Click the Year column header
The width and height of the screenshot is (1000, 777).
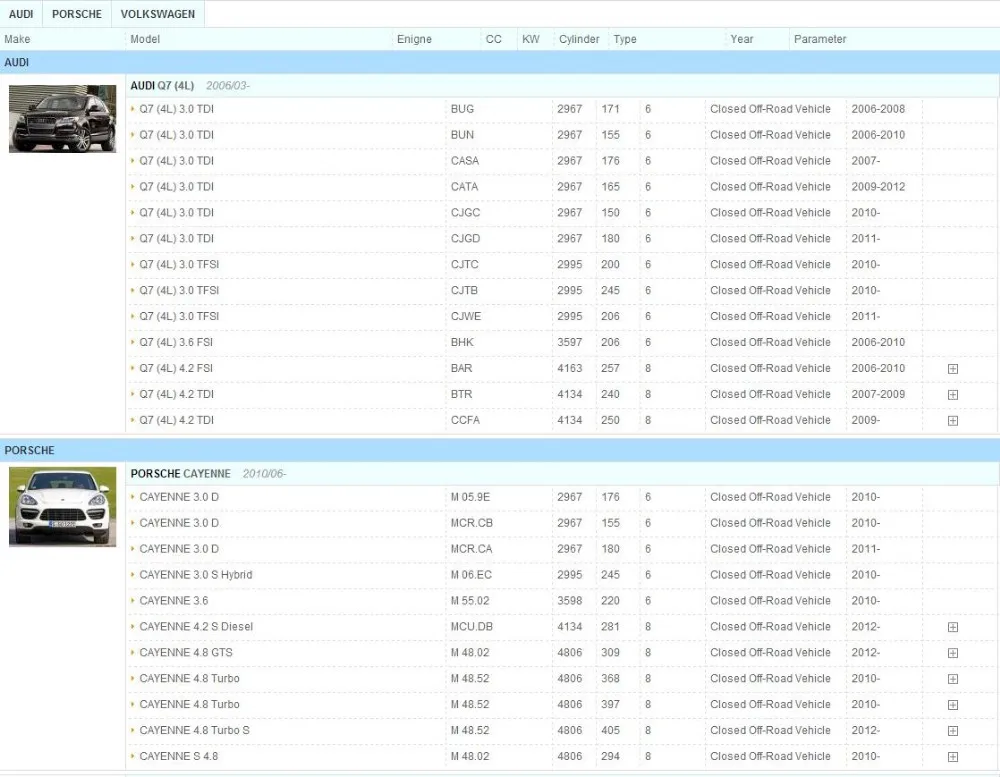point(742,39)
